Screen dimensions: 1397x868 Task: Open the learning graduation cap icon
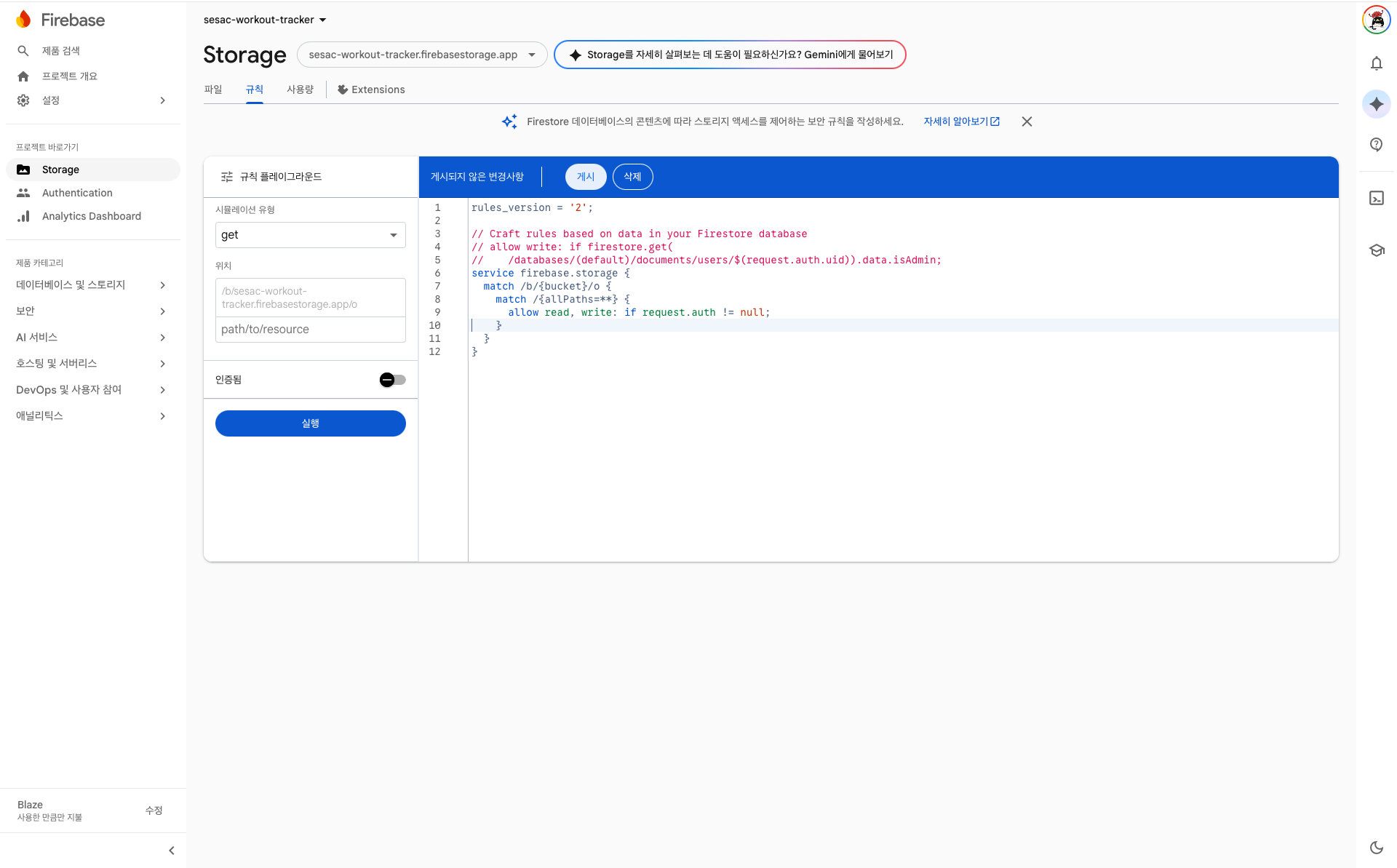click(x=1377, y=250)
